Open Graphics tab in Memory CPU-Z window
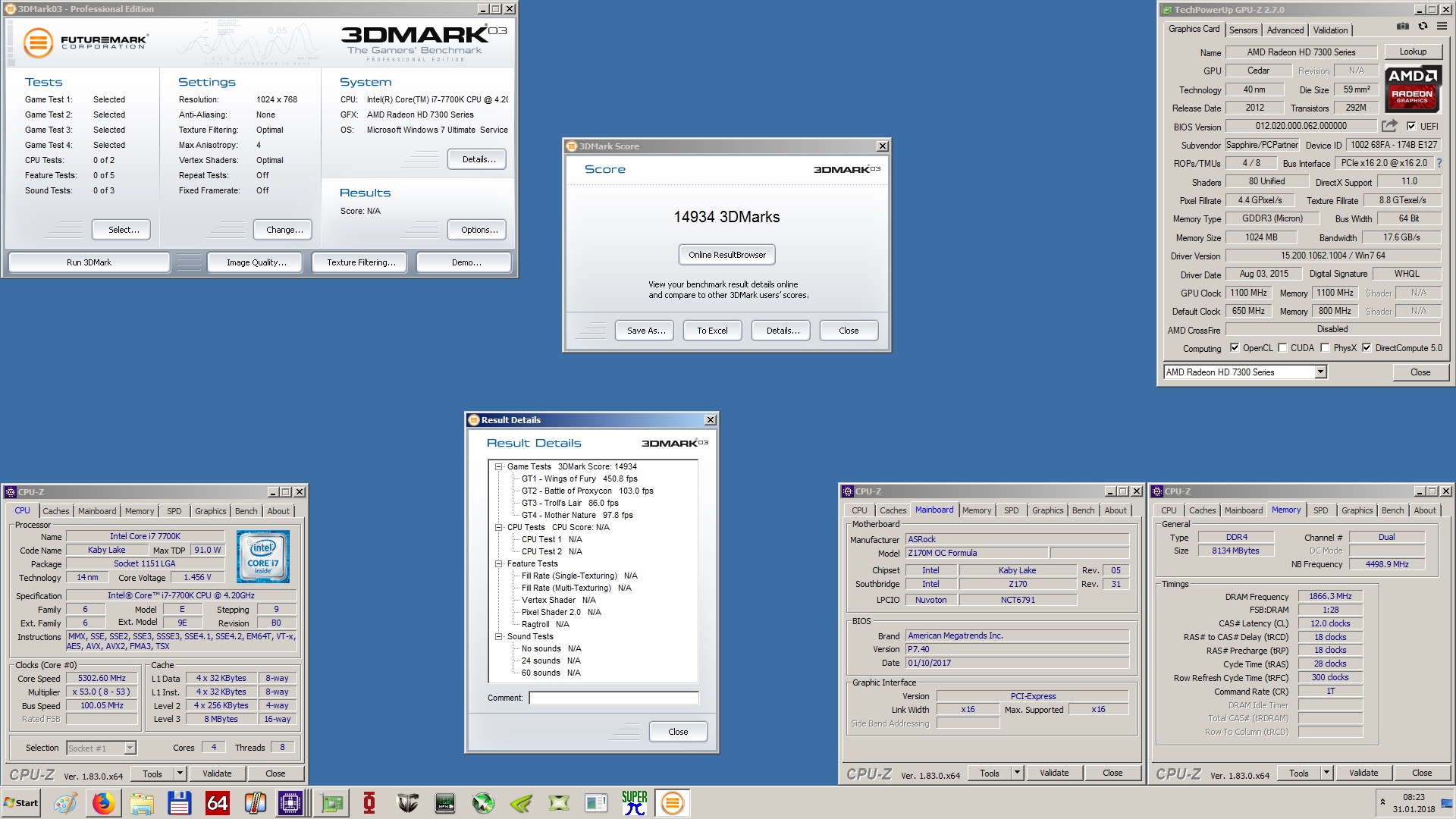The height and width of the screenshot is (819, 1456). pyautogui.click(x=1357, y=510)
